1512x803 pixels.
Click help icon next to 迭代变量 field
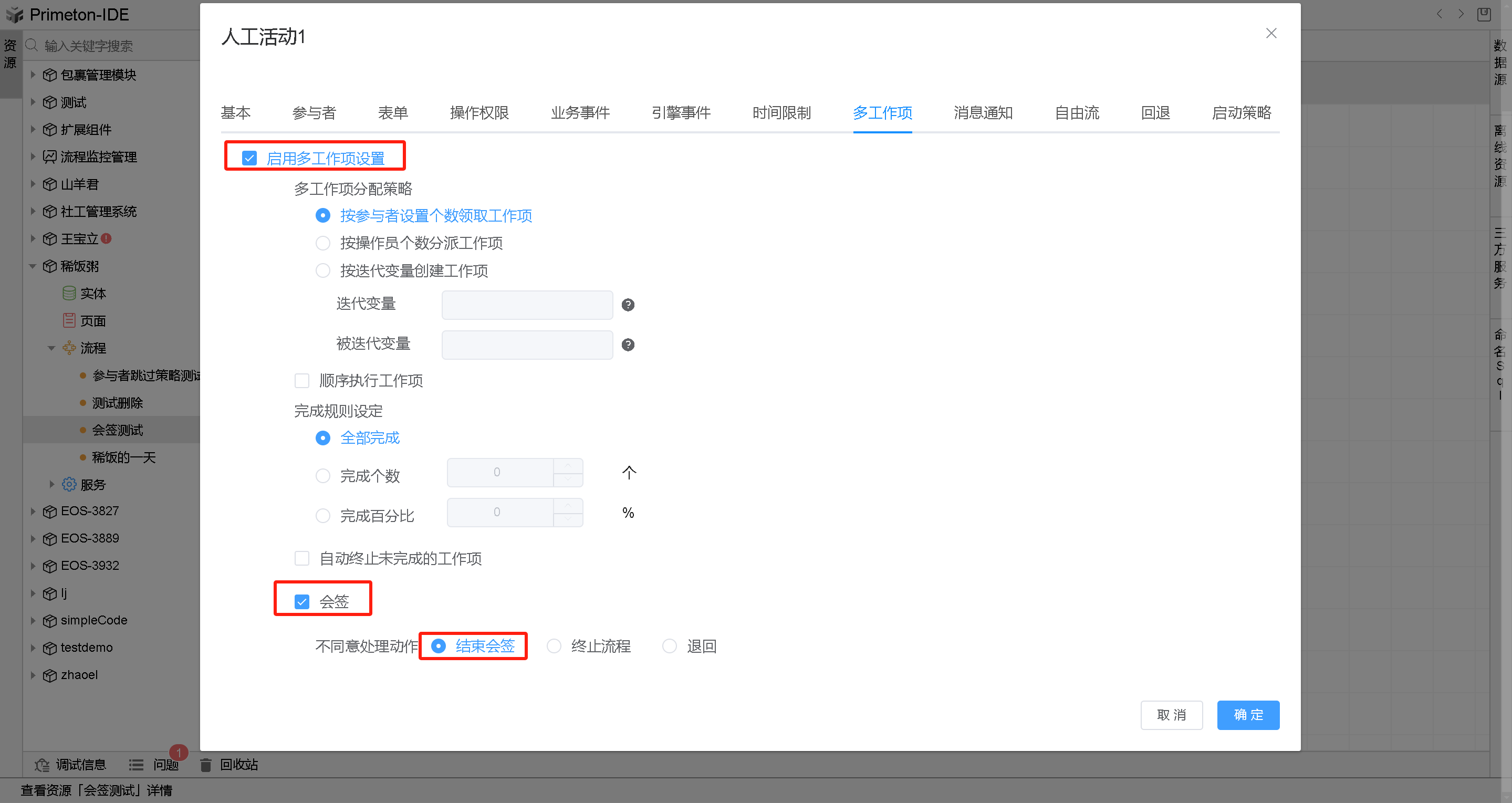pos(628,305)
